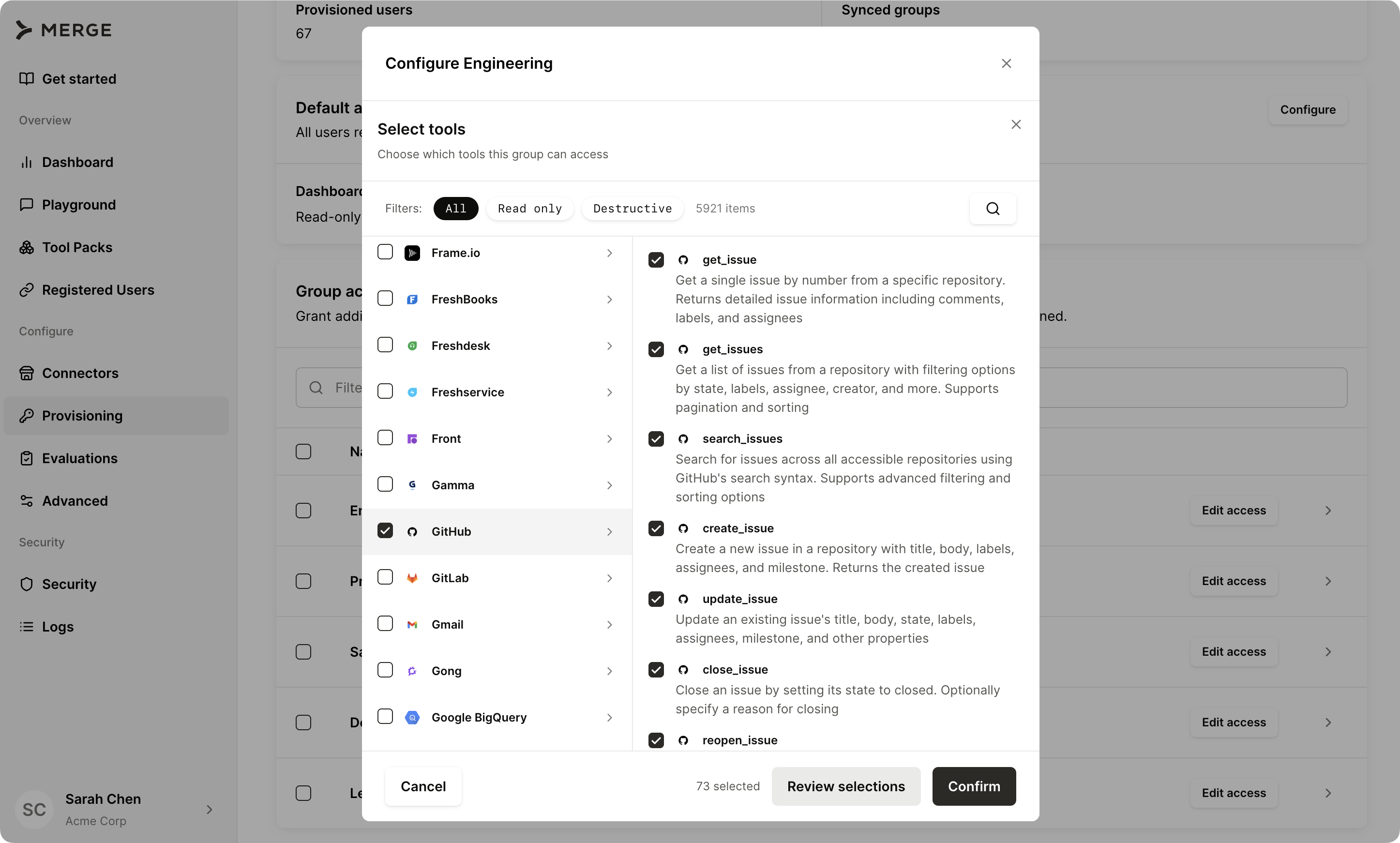Click the Freshservice connector icon

pyautogui.click(x=412, y=392)
